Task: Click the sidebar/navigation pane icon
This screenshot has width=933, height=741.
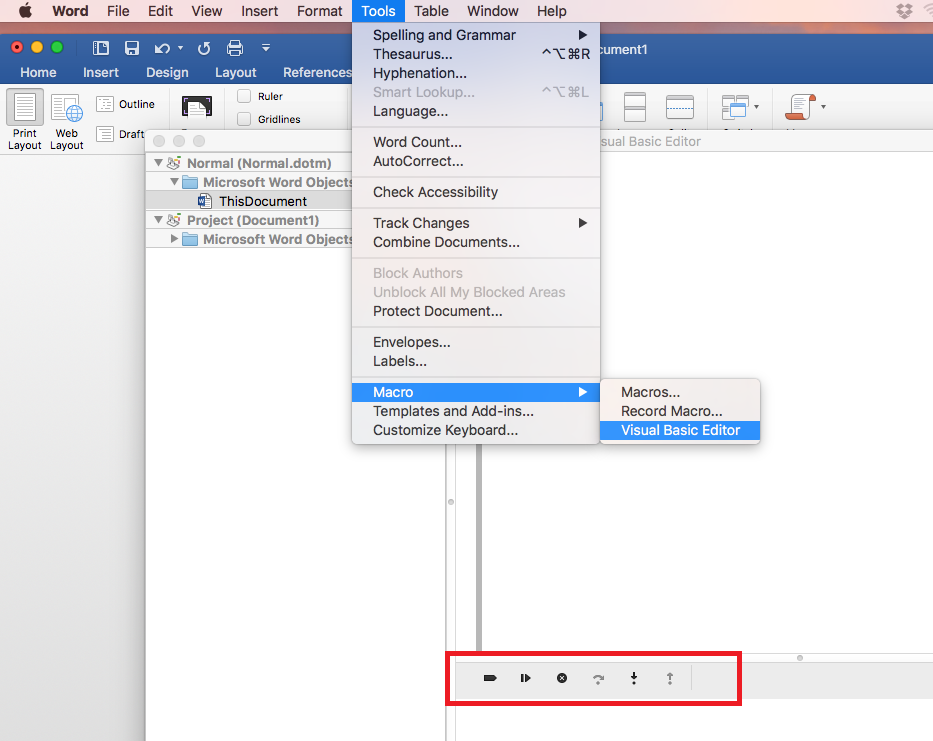Action: coord(101,48)
